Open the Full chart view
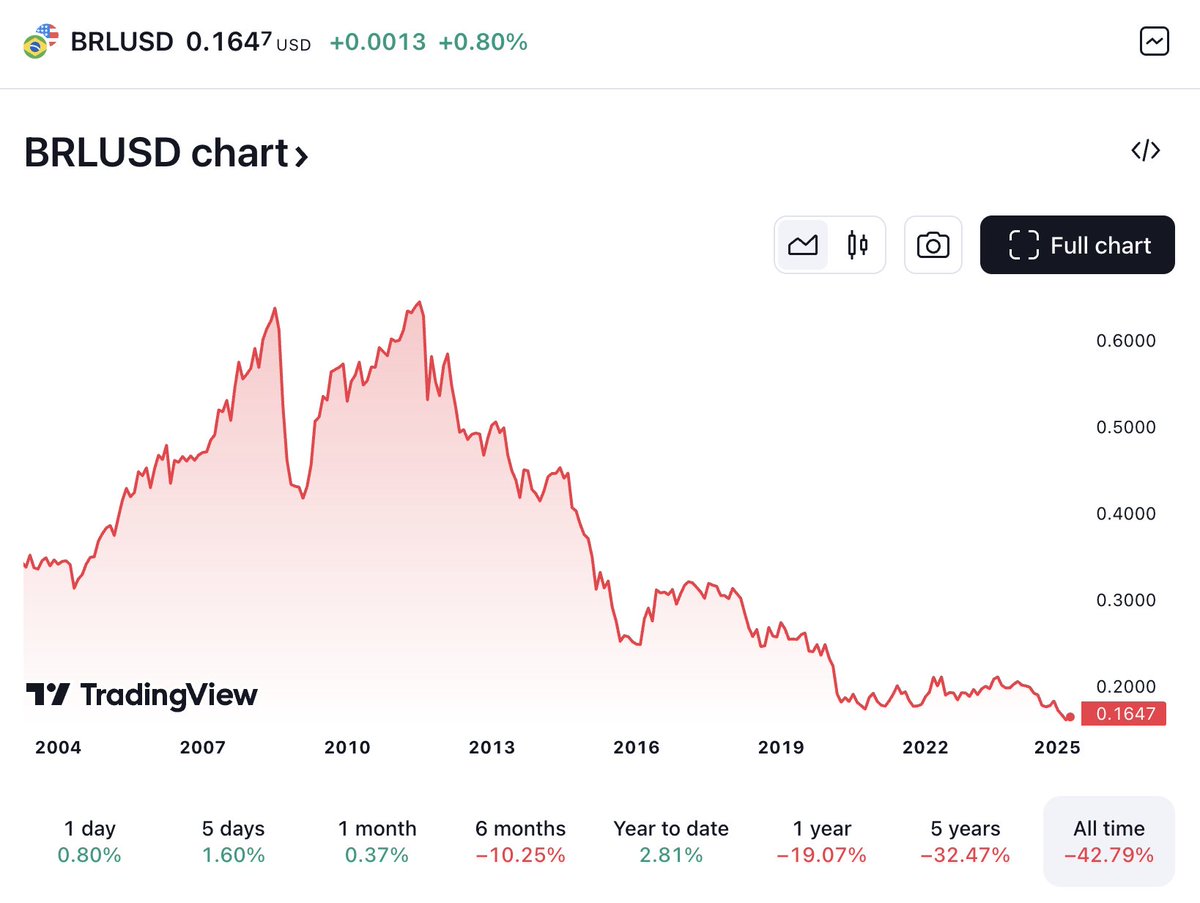1200x903 pixels. click(x=1078, y=245)
